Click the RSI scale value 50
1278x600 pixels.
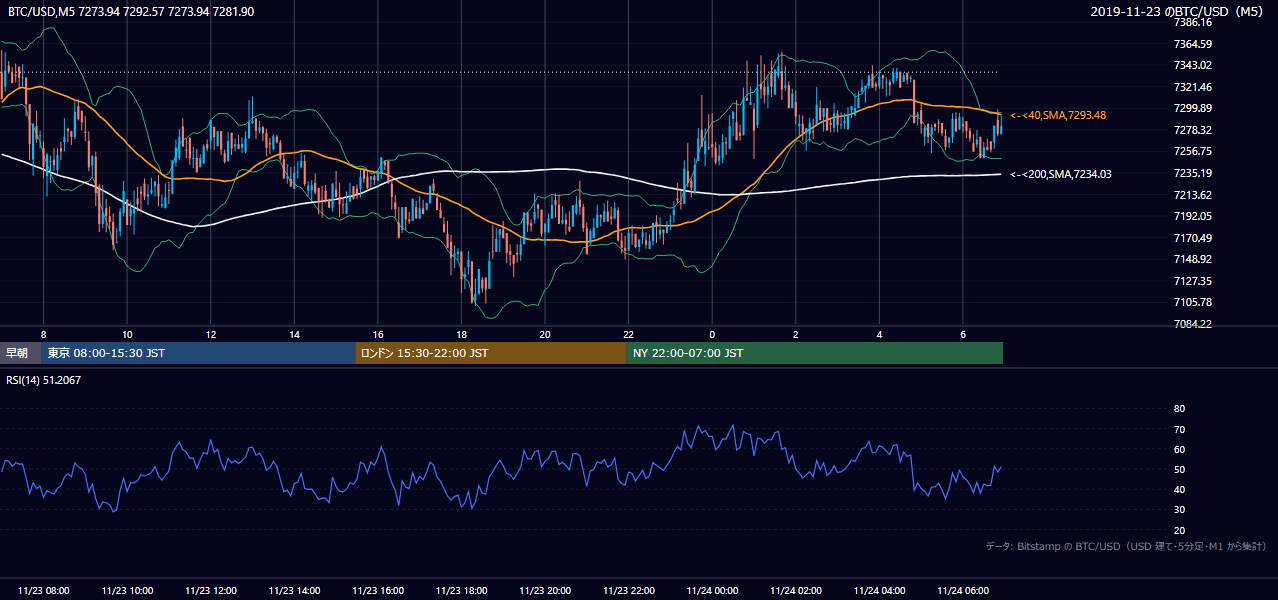click(1179, 469)
